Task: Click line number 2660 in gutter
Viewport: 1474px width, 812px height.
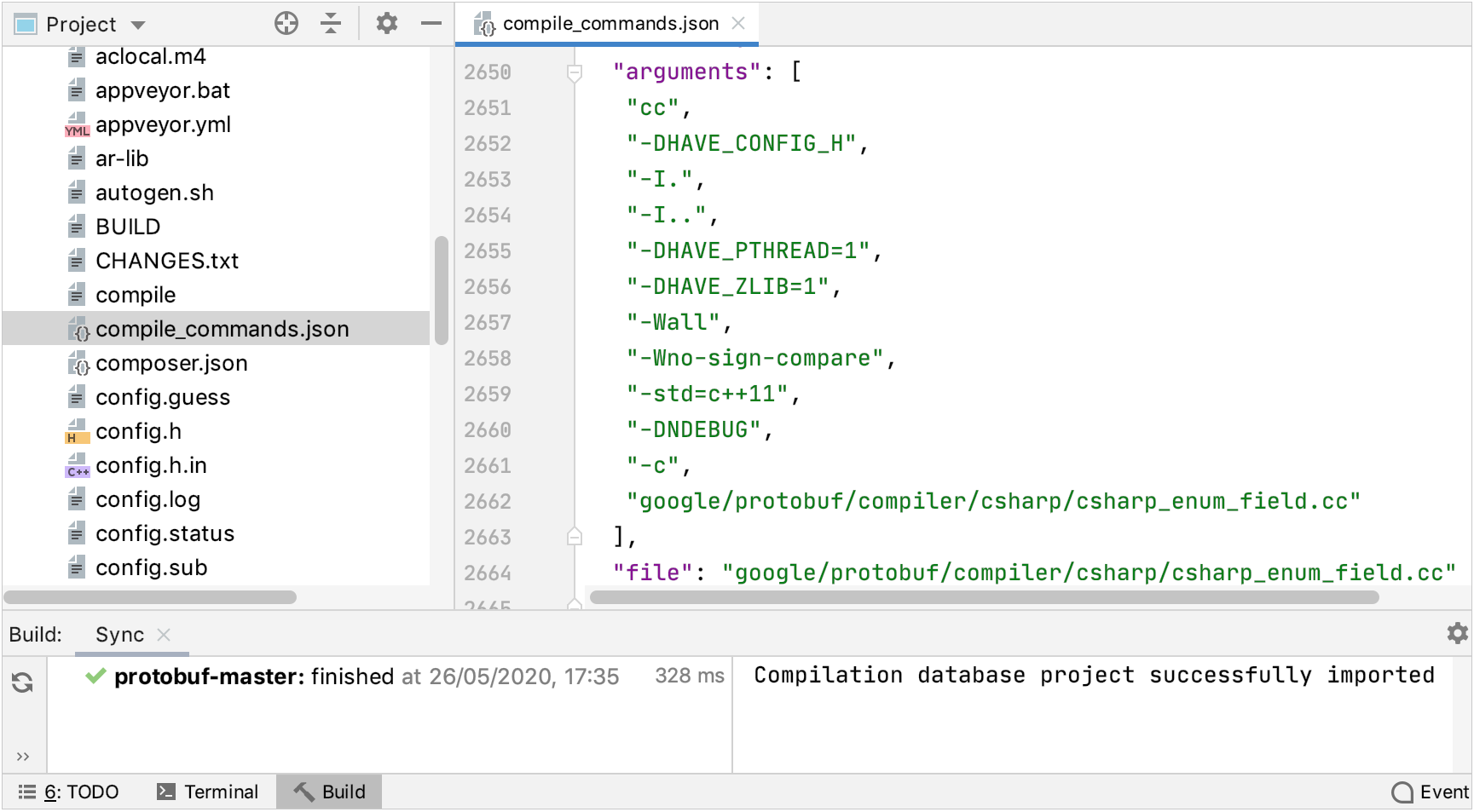Action: coord(488,430)
